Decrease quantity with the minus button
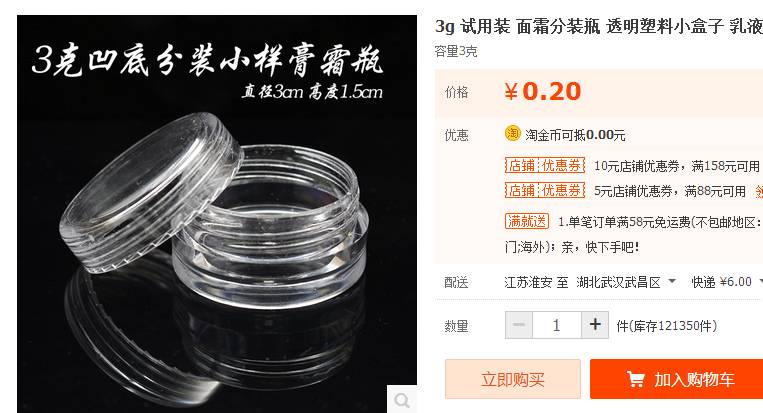Image resolution: width=763 pixels, height=413 pixels. point(519,324)
